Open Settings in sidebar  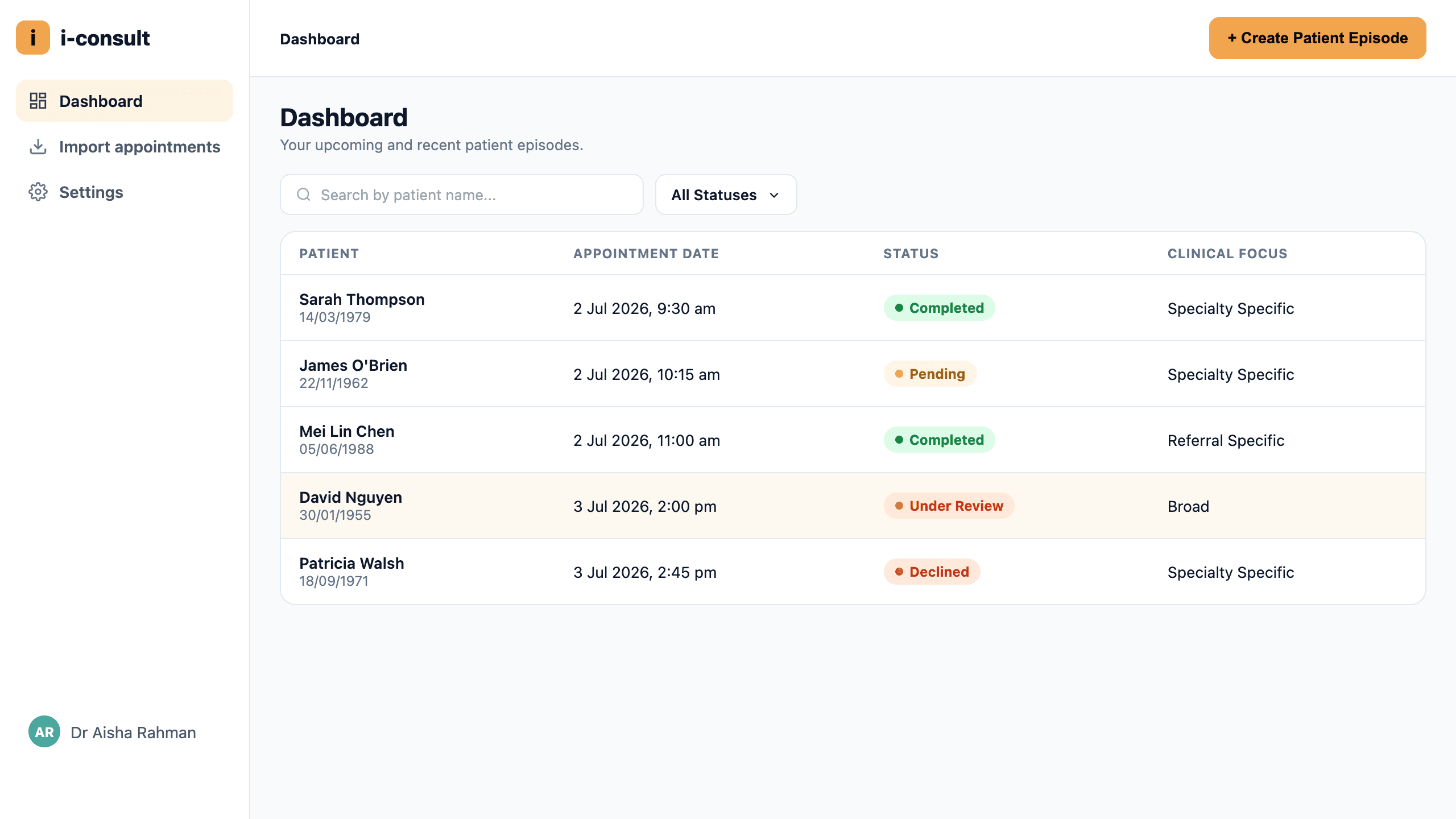pos(125,192)
